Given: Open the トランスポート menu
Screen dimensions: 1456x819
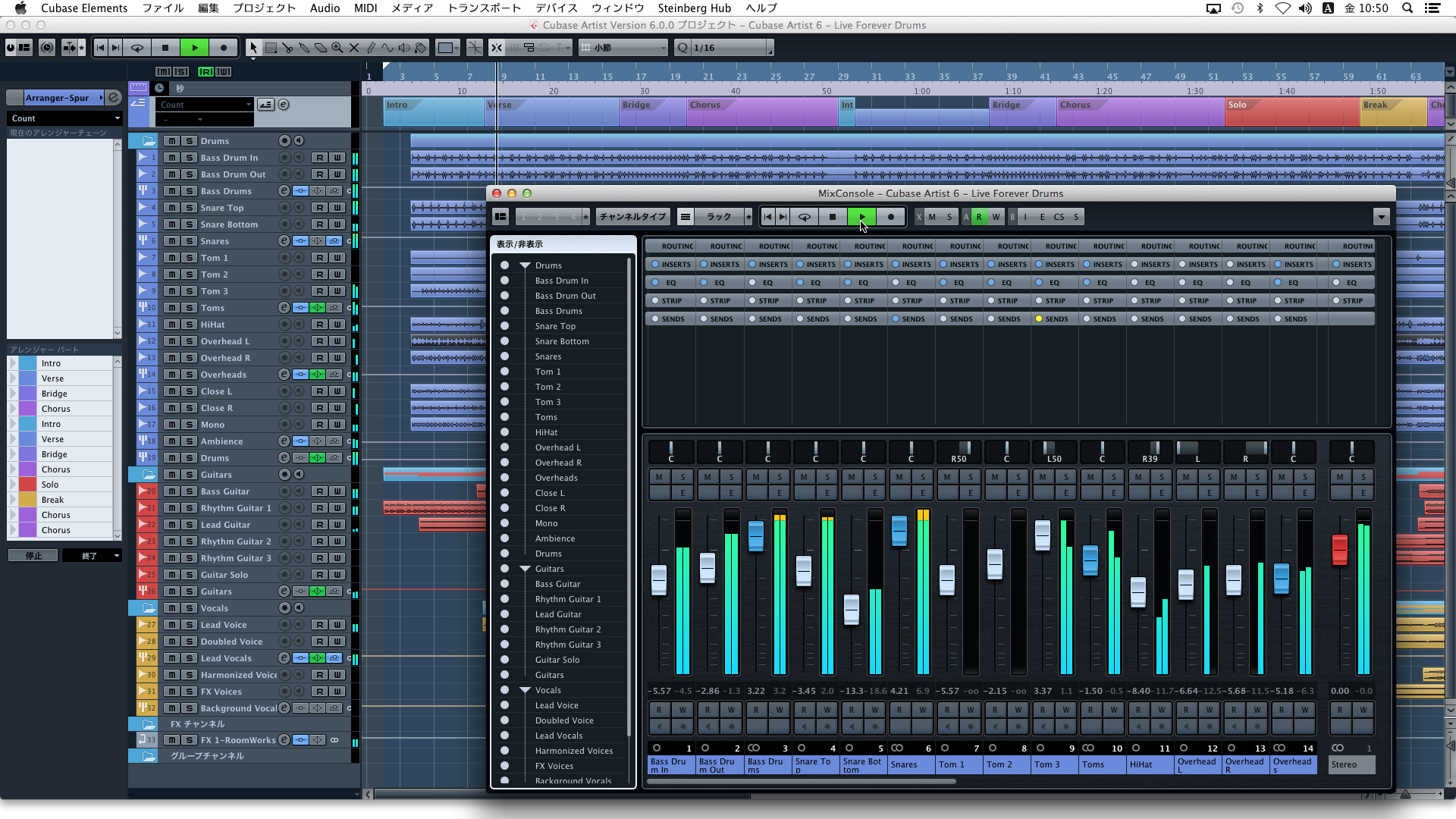Looking at the screenshot, I should [484, 8].
